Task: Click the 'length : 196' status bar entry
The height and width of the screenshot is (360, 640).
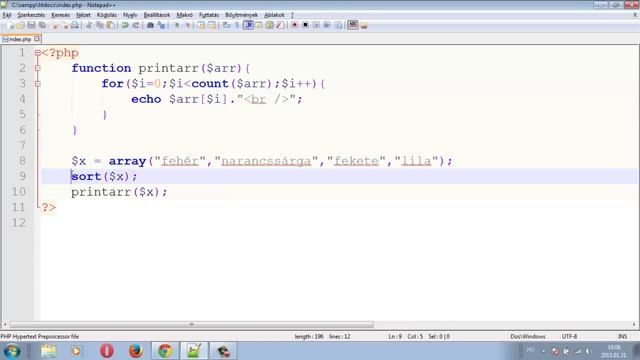Action: click(x=309, y=336)
